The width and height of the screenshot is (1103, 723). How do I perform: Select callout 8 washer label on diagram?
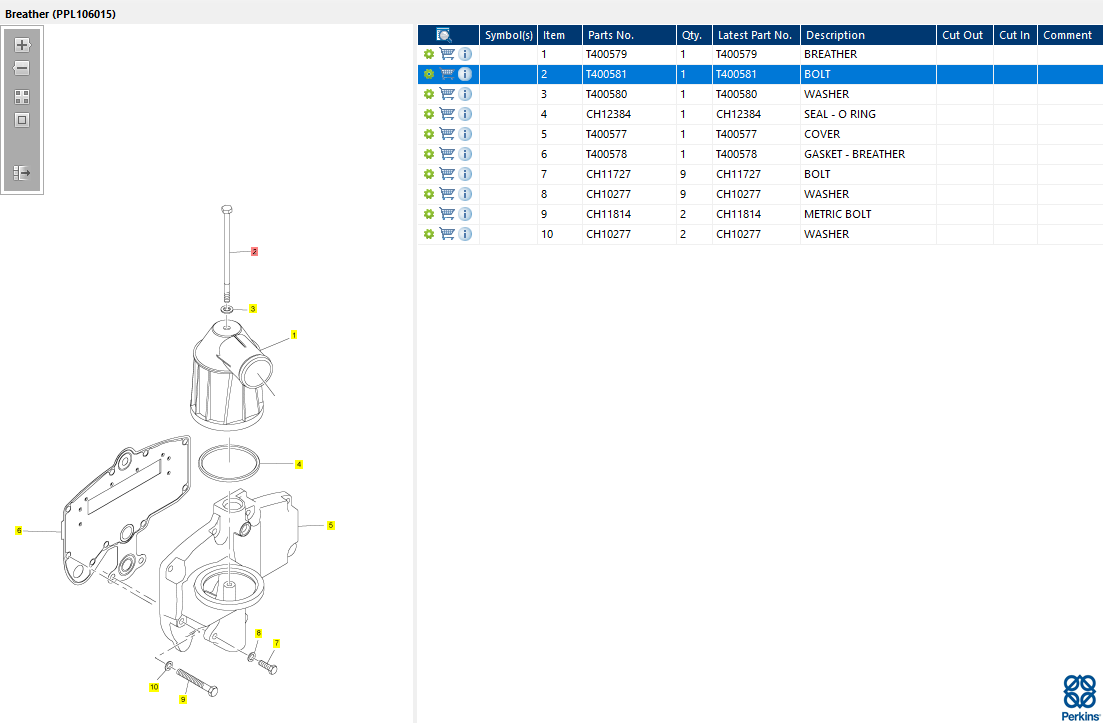[x=258, y=633]
